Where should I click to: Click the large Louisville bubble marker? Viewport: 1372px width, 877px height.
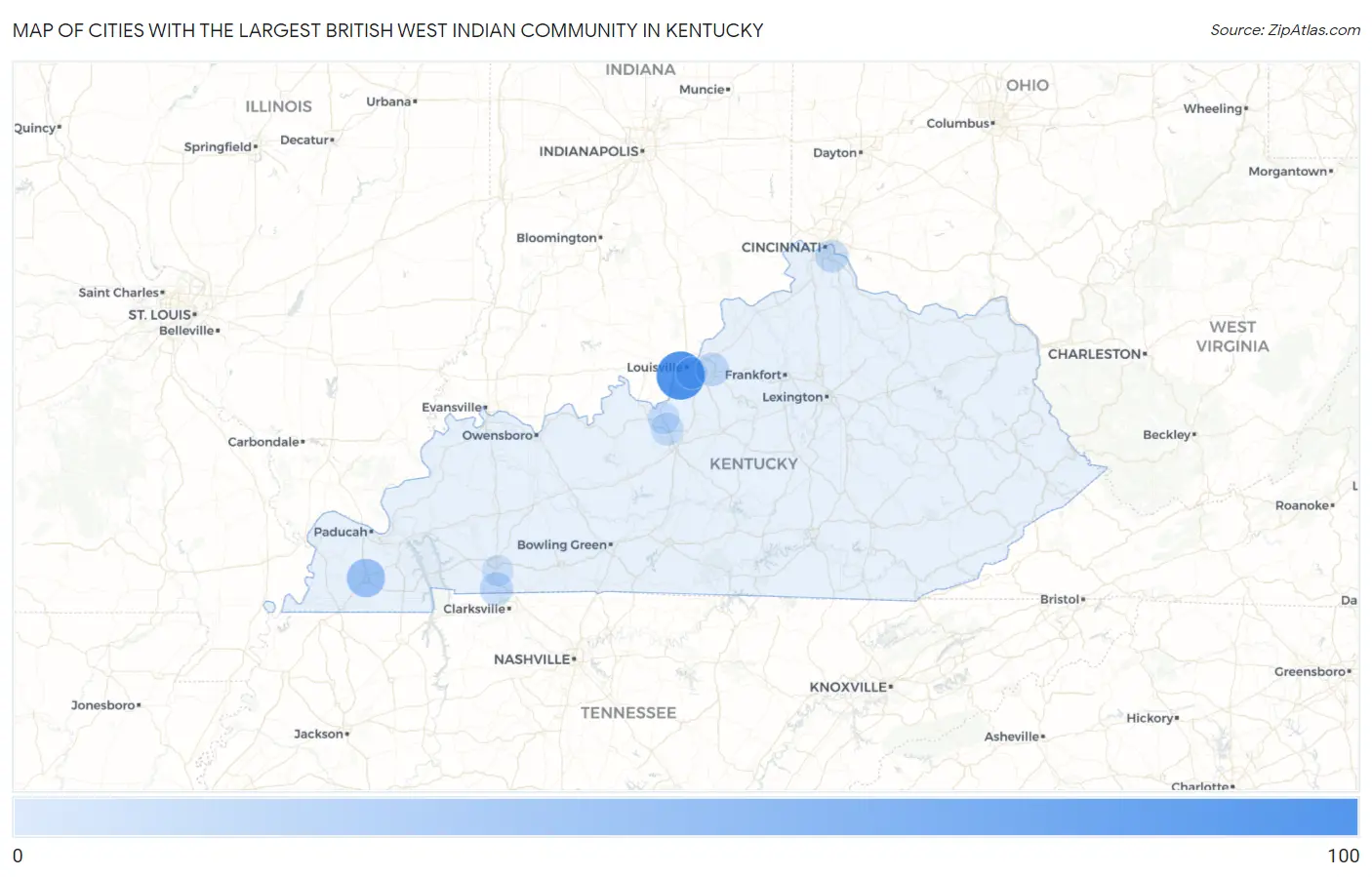pyautogui.click(x=680, y=376)
